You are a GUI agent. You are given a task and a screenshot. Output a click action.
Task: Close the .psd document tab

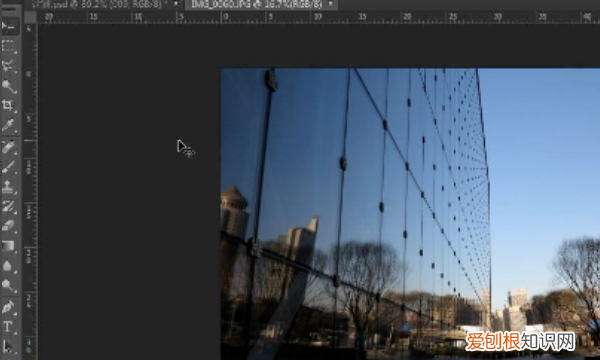coord(176,3)
